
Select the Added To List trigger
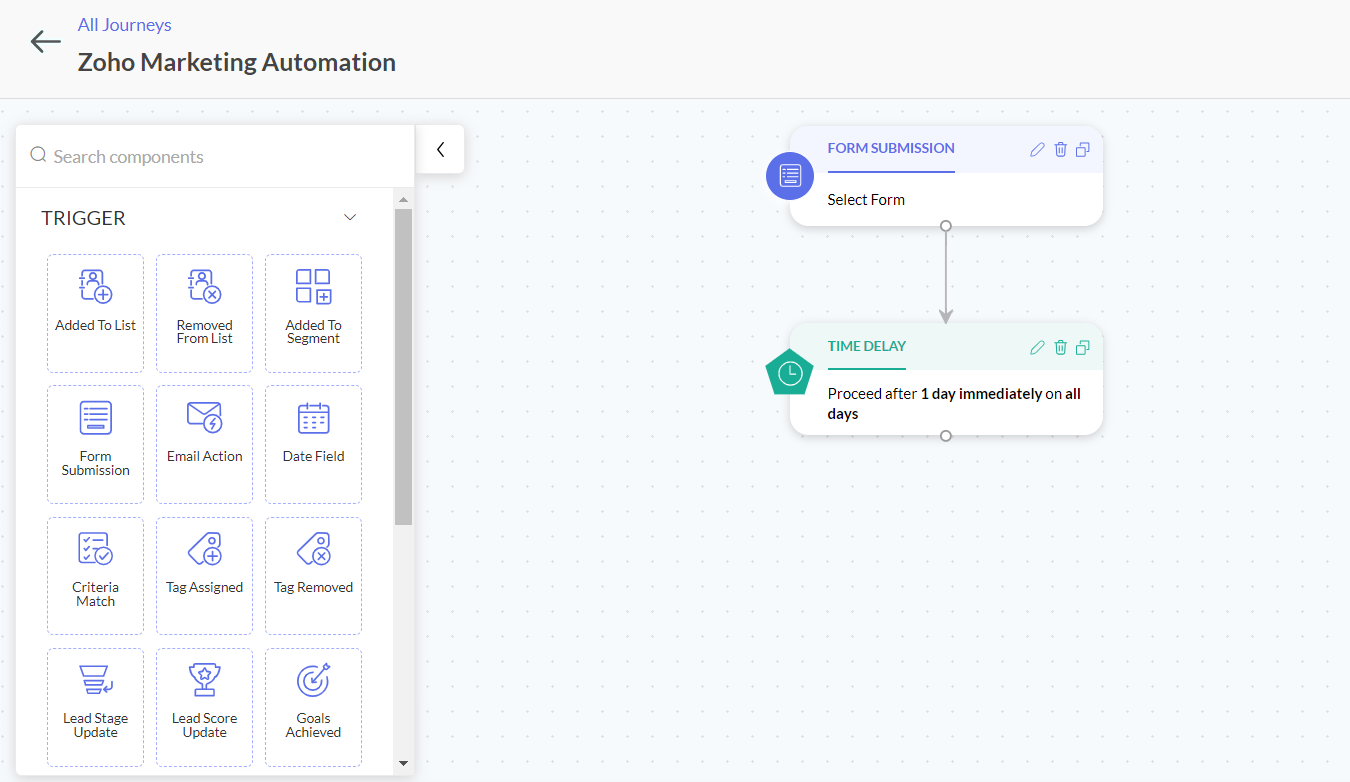[x=95, y=312]
